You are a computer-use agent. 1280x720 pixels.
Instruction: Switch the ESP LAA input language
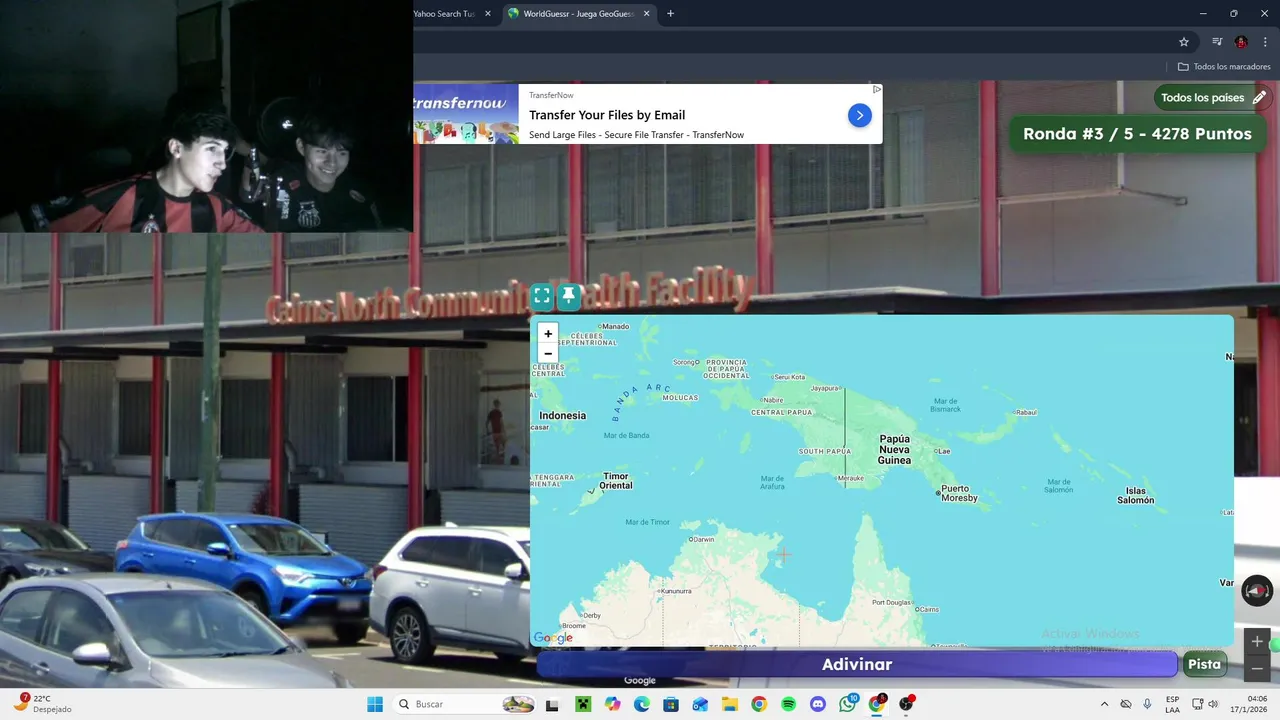pos(1172,704)
